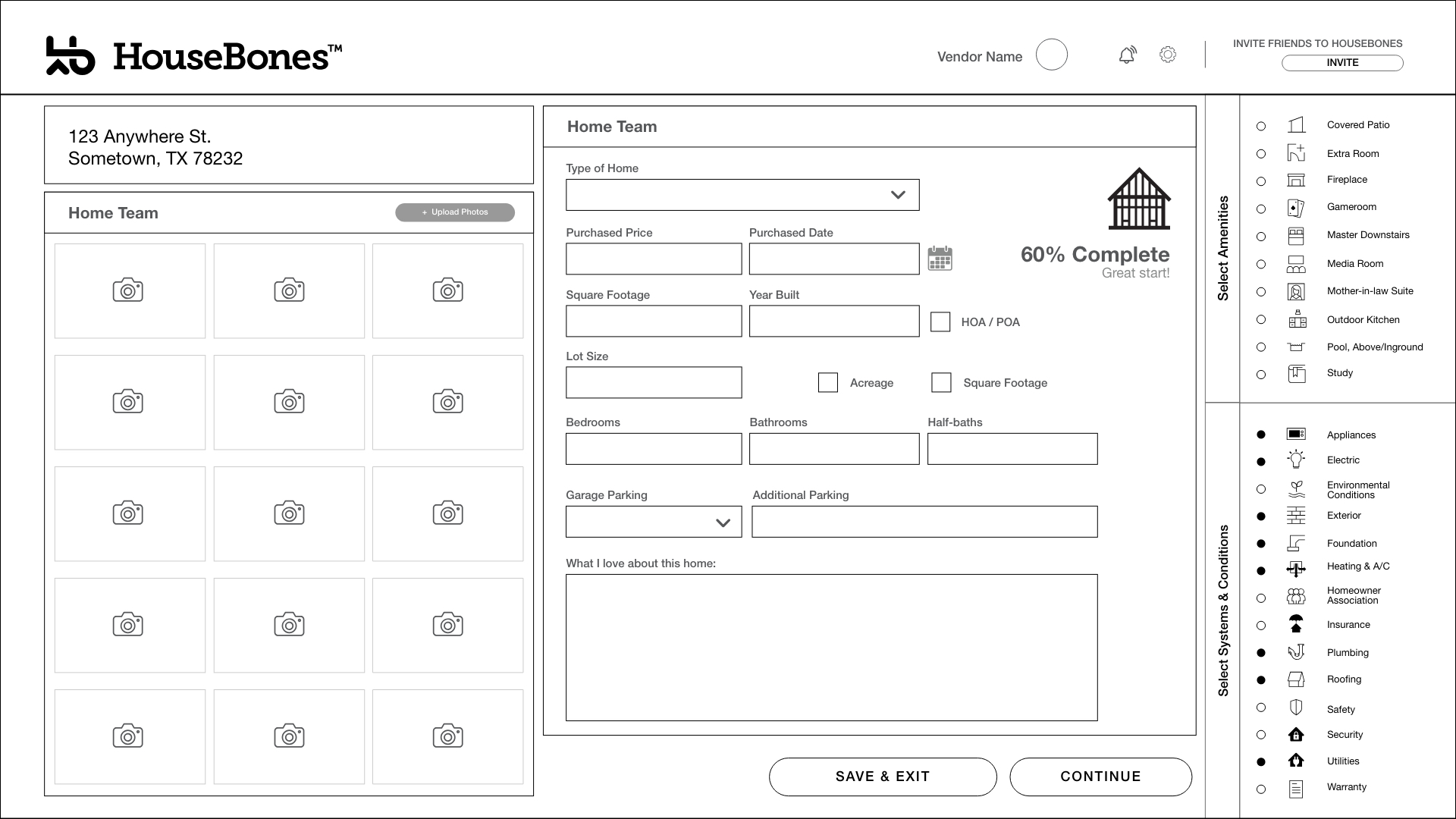This screenshot has height=819, width=1456.
Task: Toggle the Insurance radio button
Action: (x=1261, y=626)
